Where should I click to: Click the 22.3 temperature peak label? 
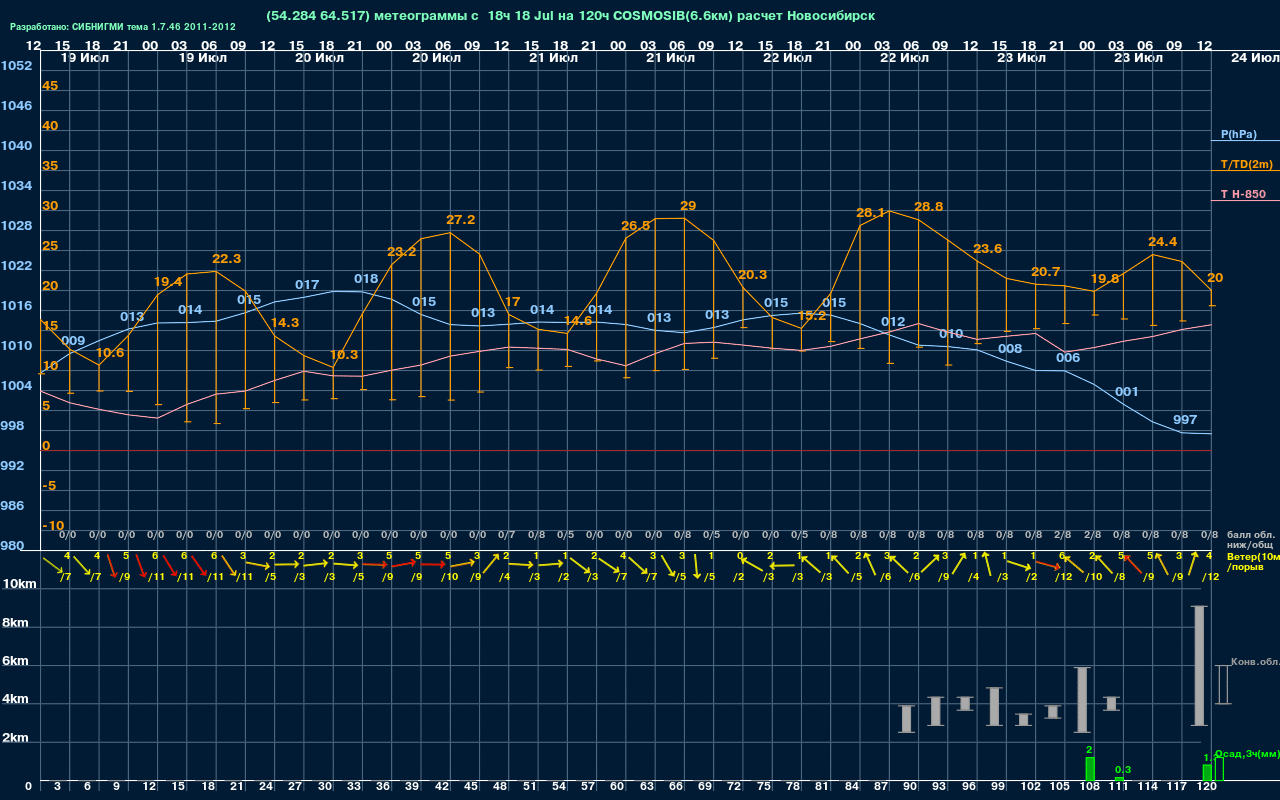click(x=227, y=258)
